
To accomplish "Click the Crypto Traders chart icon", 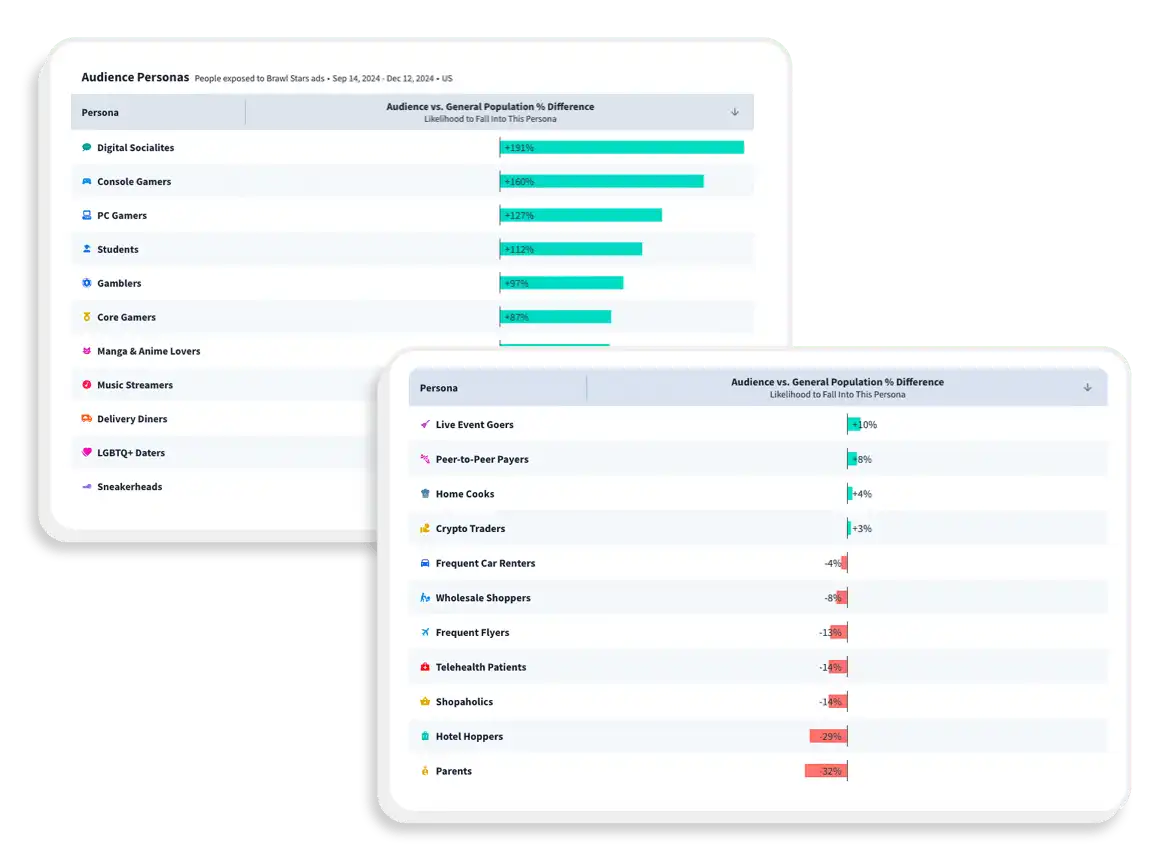I will (424, 528).
